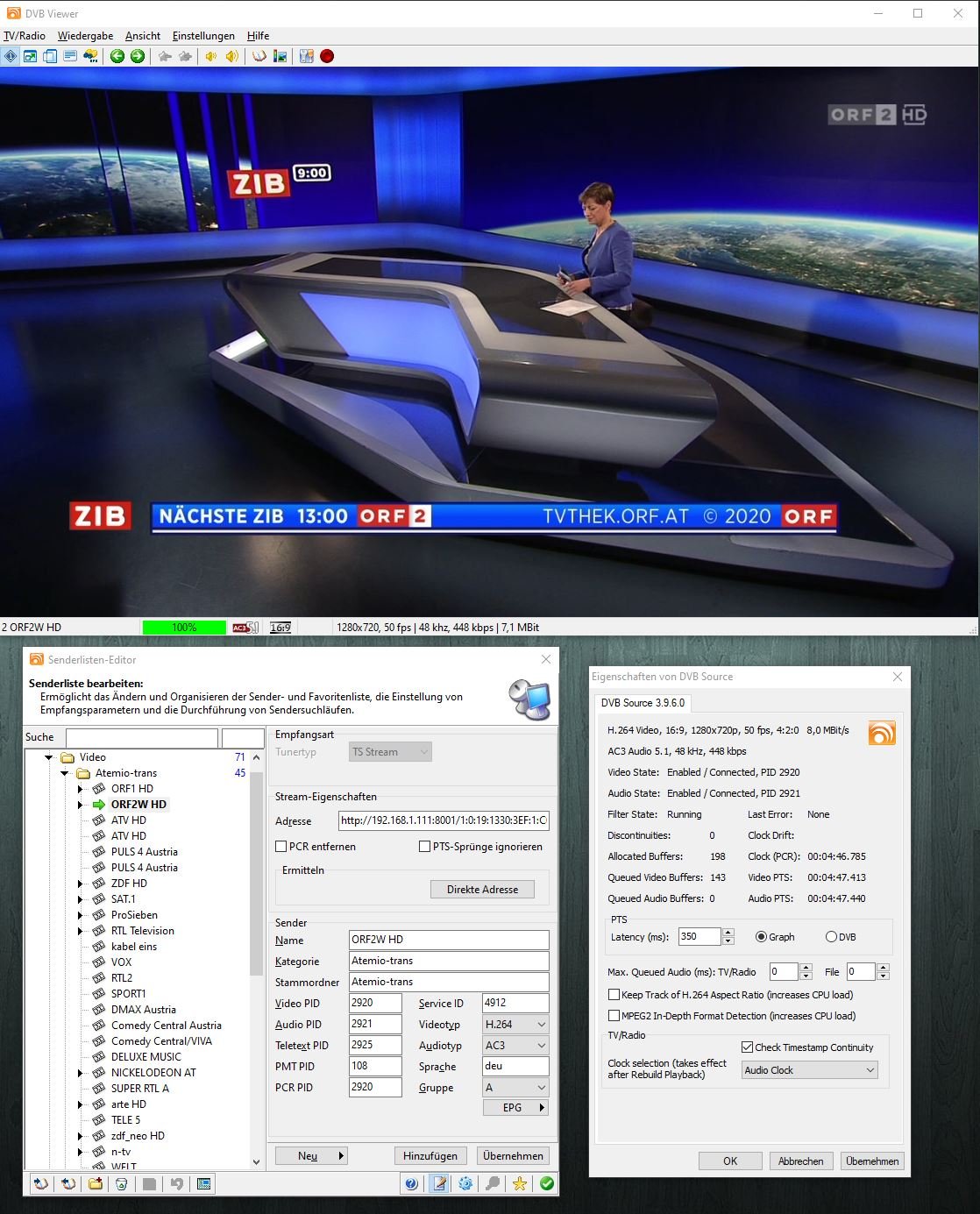Click the Direkte Adresse button
Image resolution: width=980 pixels, height=1214 pixels.
coord(482,890)
